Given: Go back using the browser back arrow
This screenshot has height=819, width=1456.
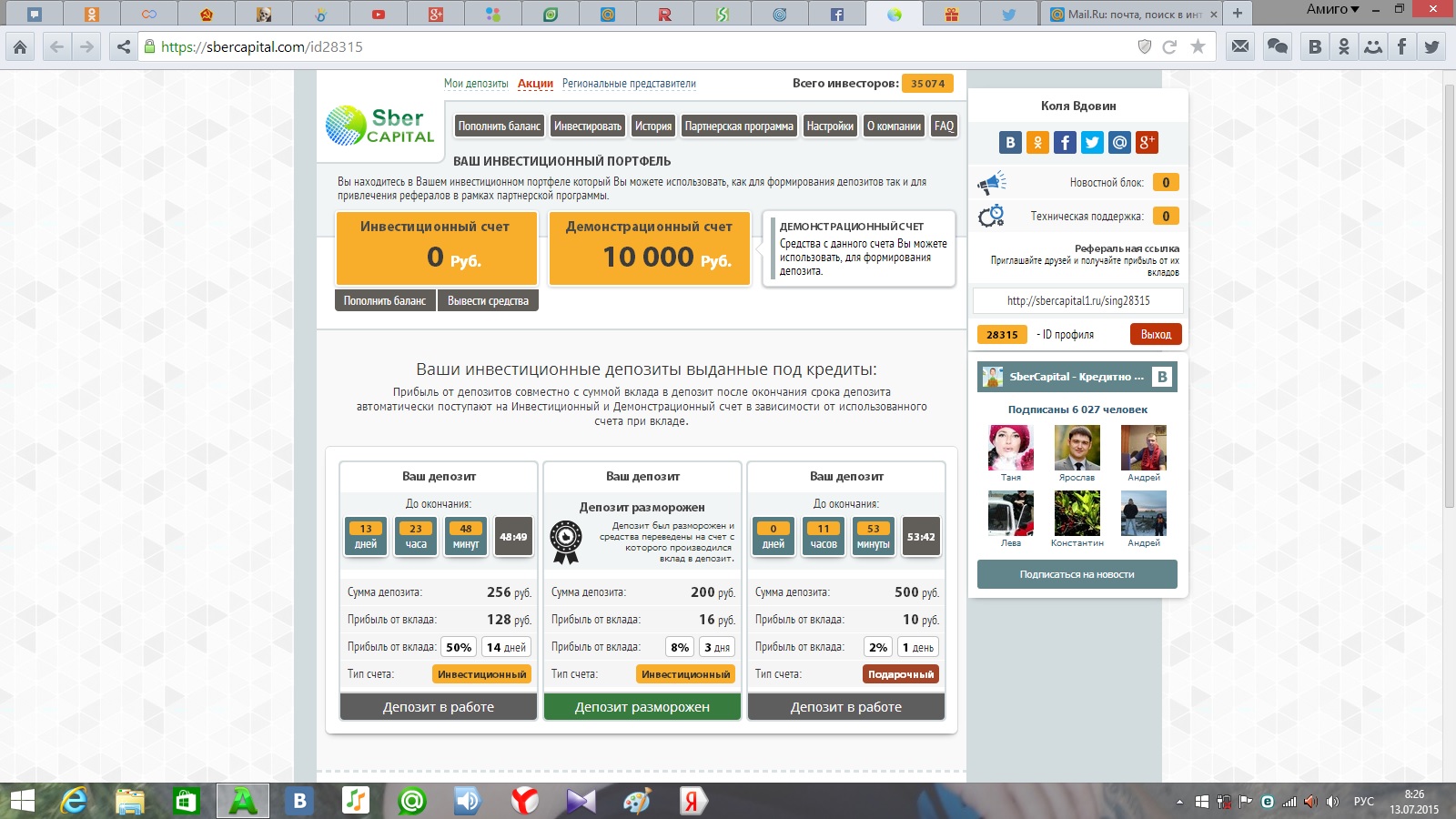Looking at the screenshot, I should pos(56,46).
